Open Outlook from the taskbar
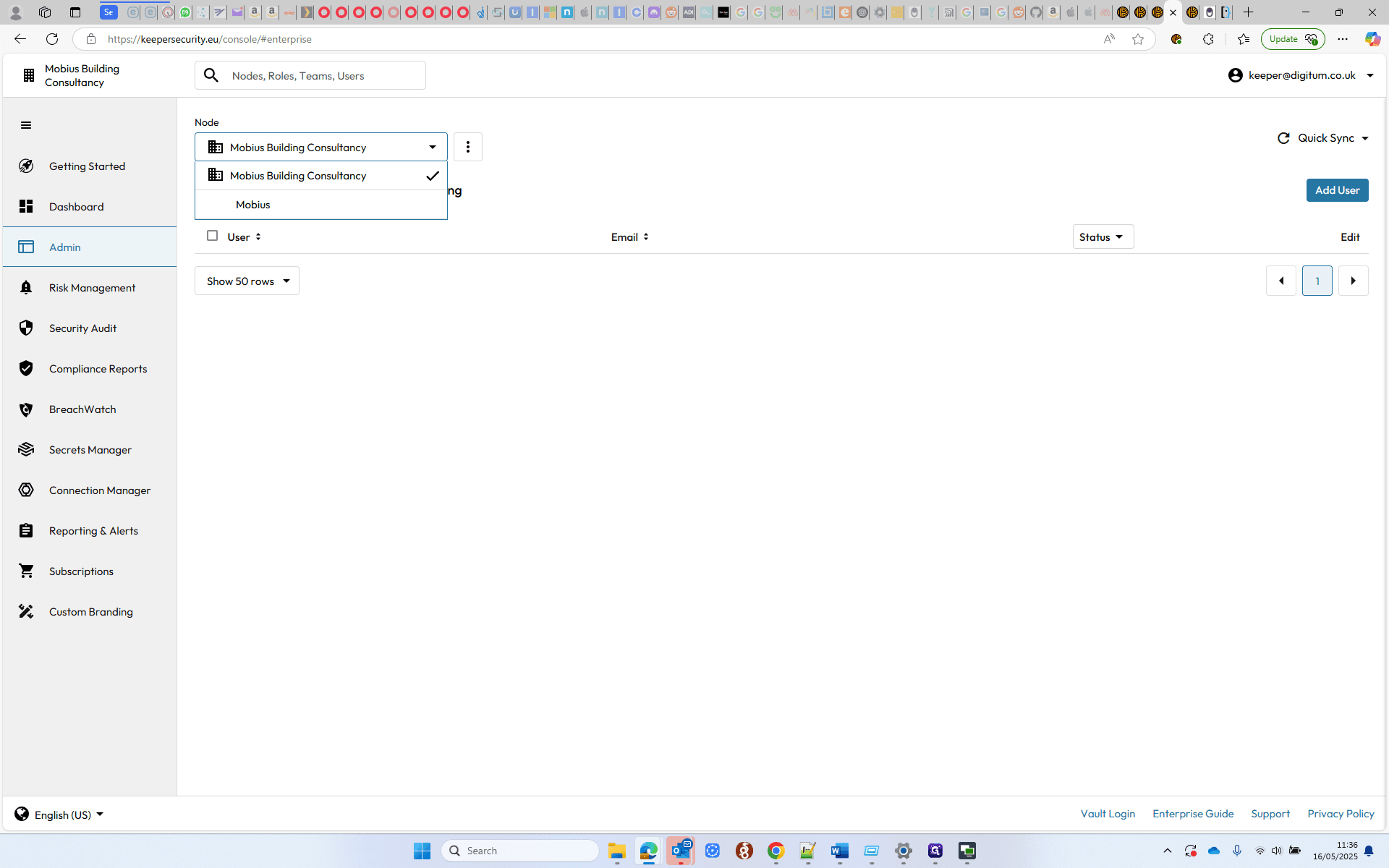Image resolution: width=1389 pixels, height=868 pixels. tap(681, 851)
